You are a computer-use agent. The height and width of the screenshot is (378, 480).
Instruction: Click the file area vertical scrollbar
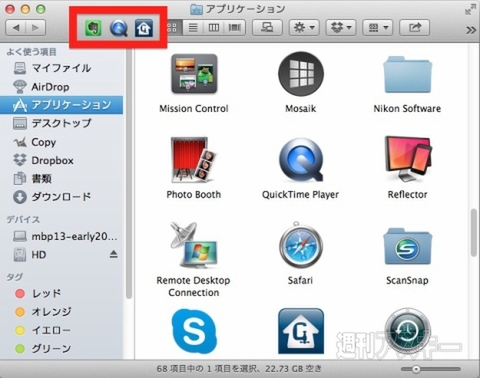point(474,233)
